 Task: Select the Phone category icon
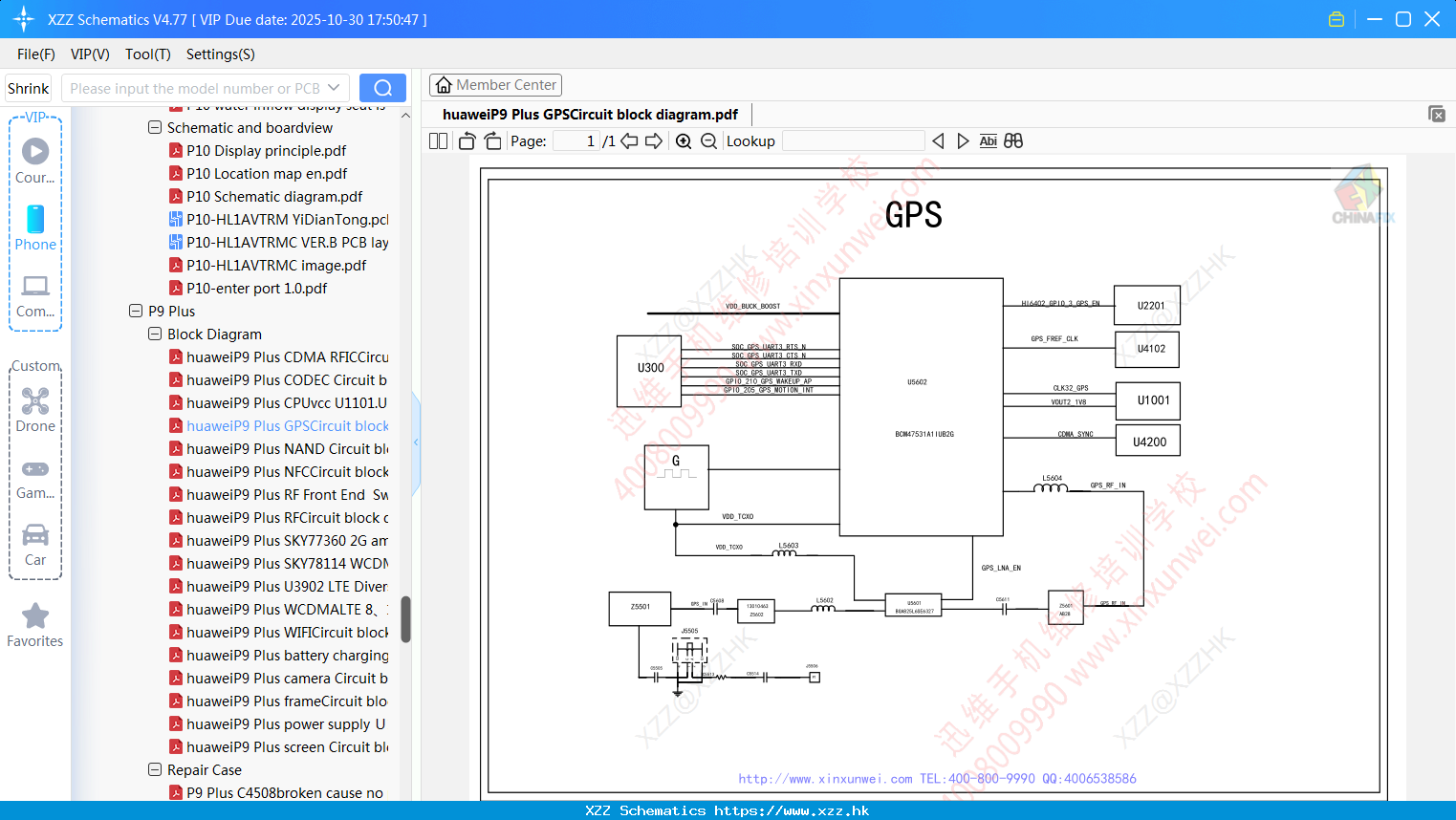click(35, 228)
